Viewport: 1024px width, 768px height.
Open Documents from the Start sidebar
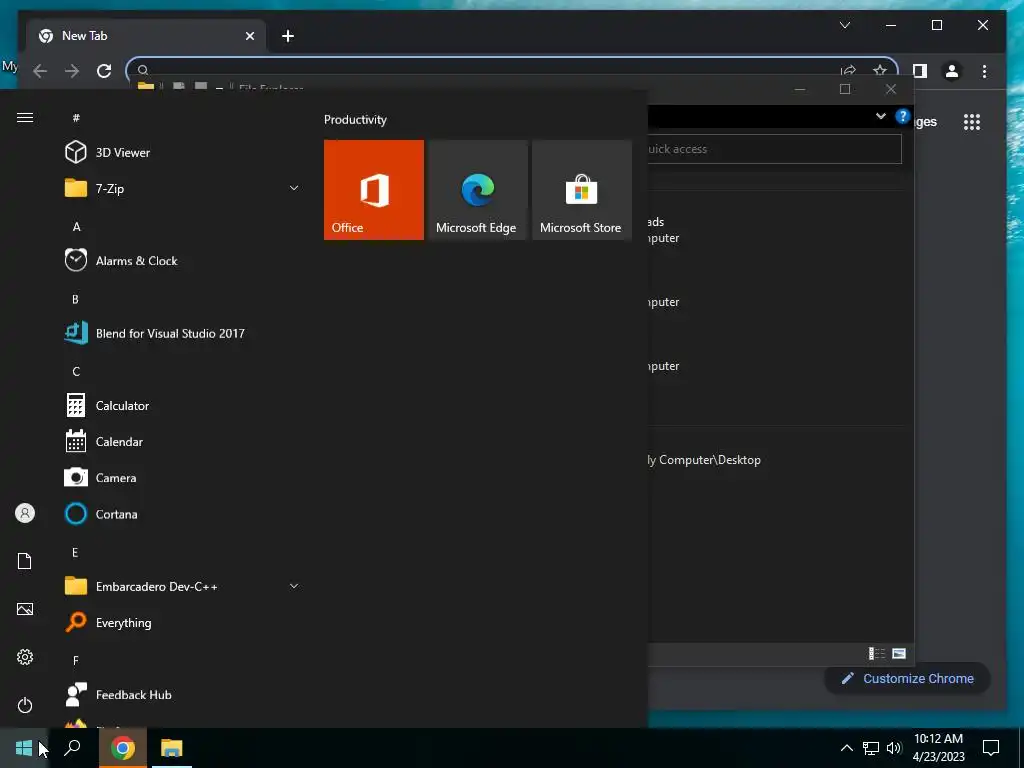click(25, 561)
